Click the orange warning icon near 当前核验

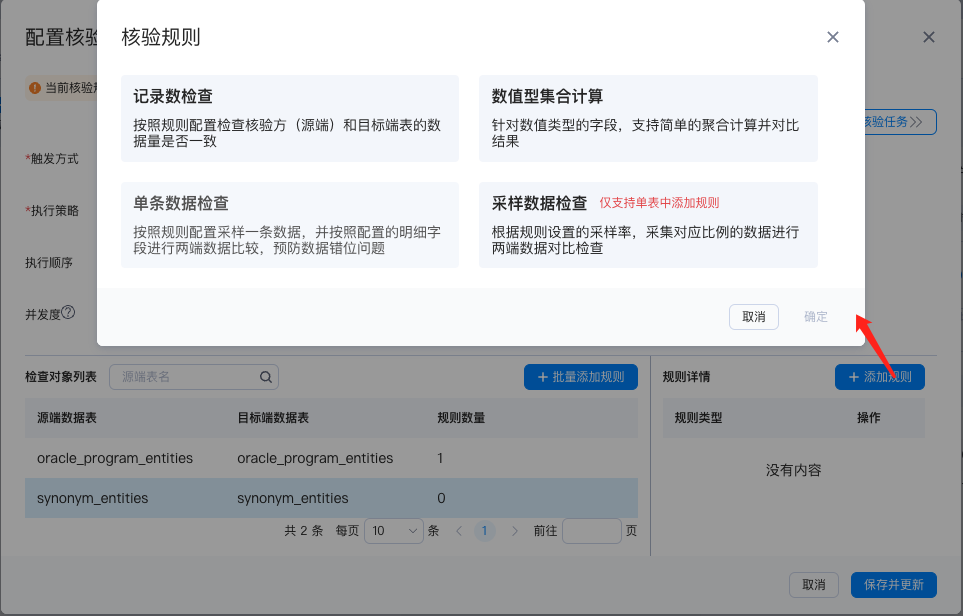(x=35, y=88)
